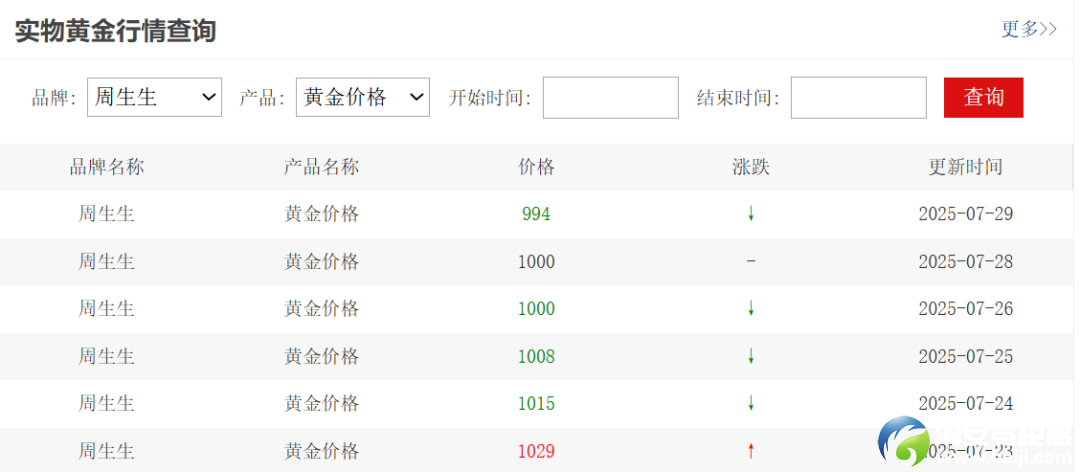Click the date 2025-07-26
This screenshot has height=472, width=1080.
pos(966,309)
